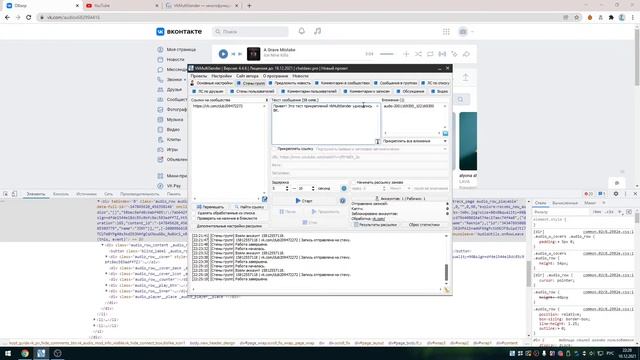Toggle 'Удалять обработанные из списка' checkbox
Image resolution: width=640 pixels, height=360 pixels.
point(194,213)
